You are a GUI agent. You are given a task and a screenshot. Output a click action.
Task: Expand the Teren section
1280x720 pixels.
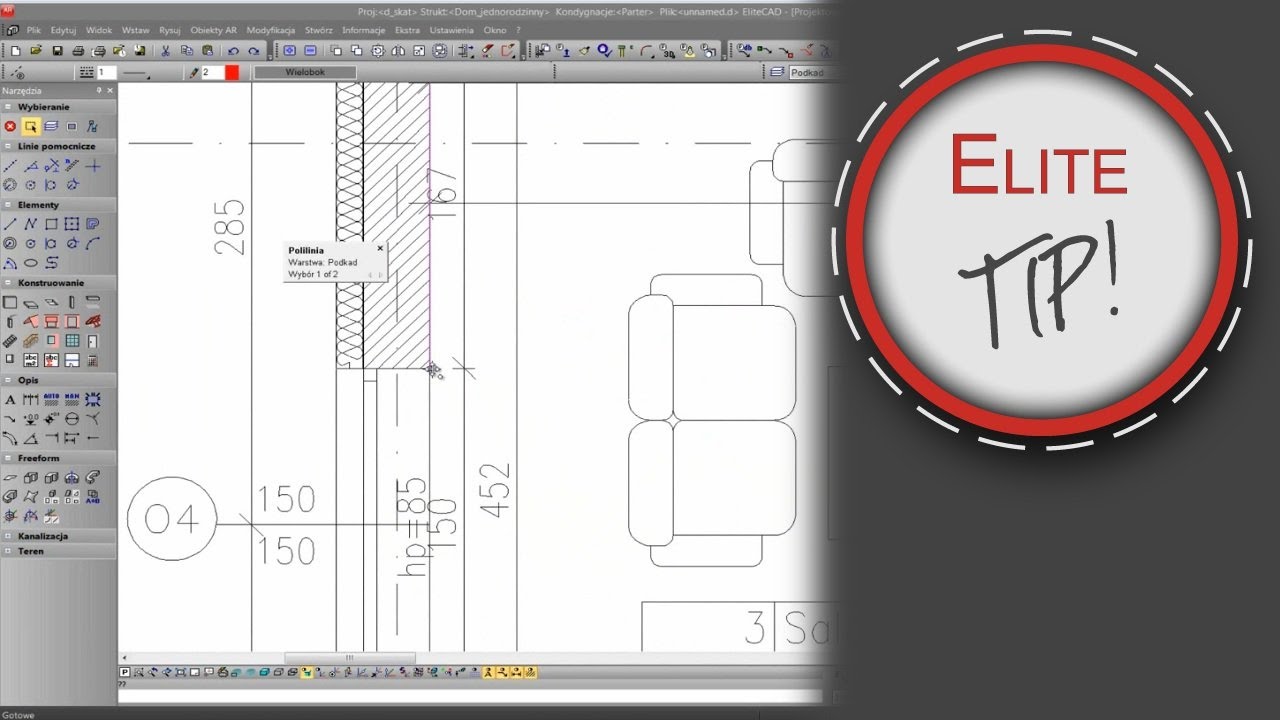point(8,551)
